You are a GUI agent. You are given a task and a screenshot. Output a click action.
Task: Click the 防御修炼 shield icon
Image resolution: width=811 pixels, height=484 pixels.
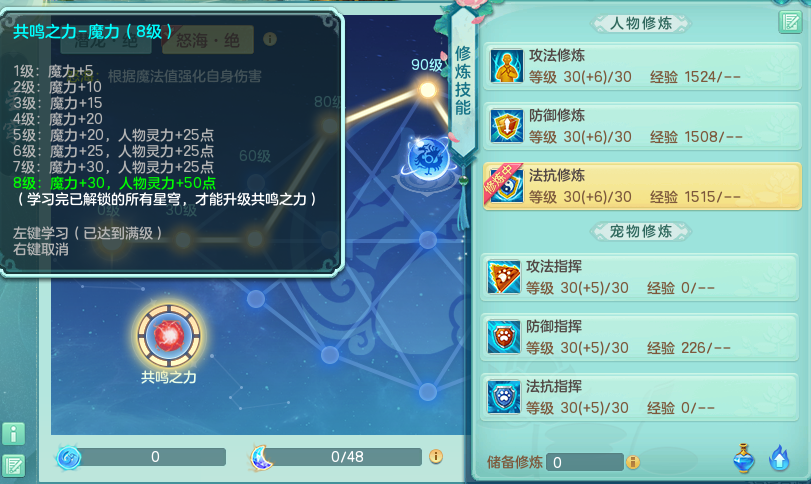pyautogui.click(x=506, y=126)
